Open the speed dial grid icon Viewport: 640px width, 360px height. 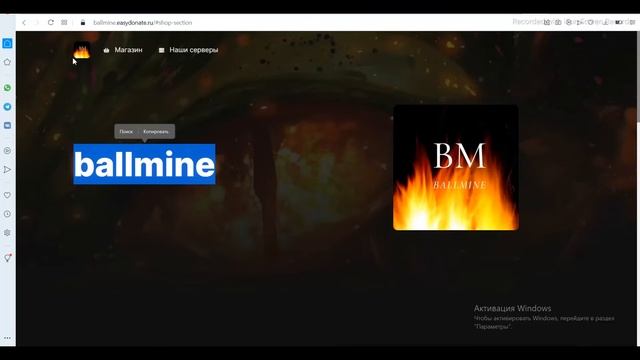64,22
